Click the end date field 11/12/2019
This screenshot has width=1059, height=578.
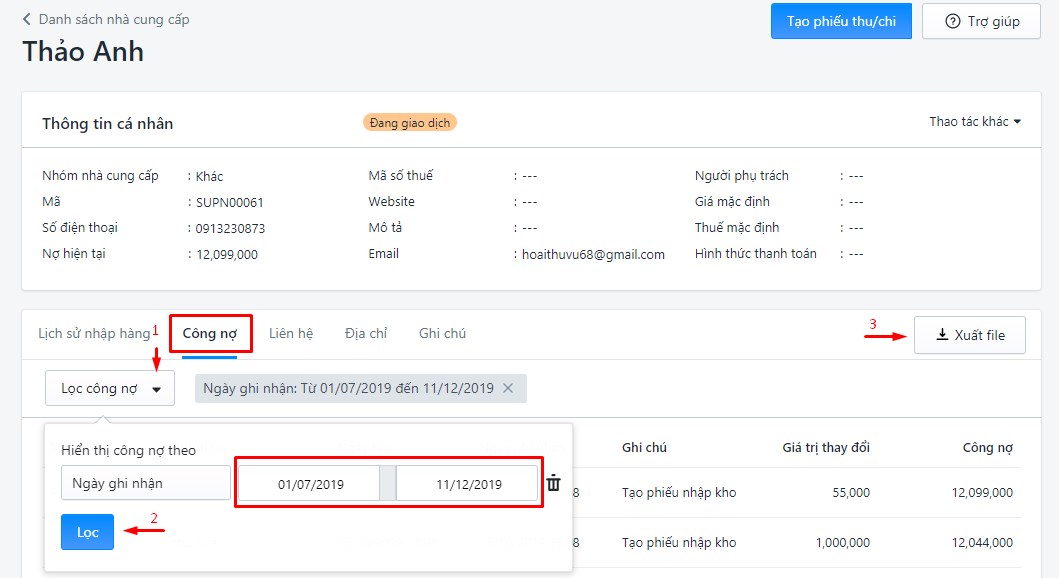[467, 484]
